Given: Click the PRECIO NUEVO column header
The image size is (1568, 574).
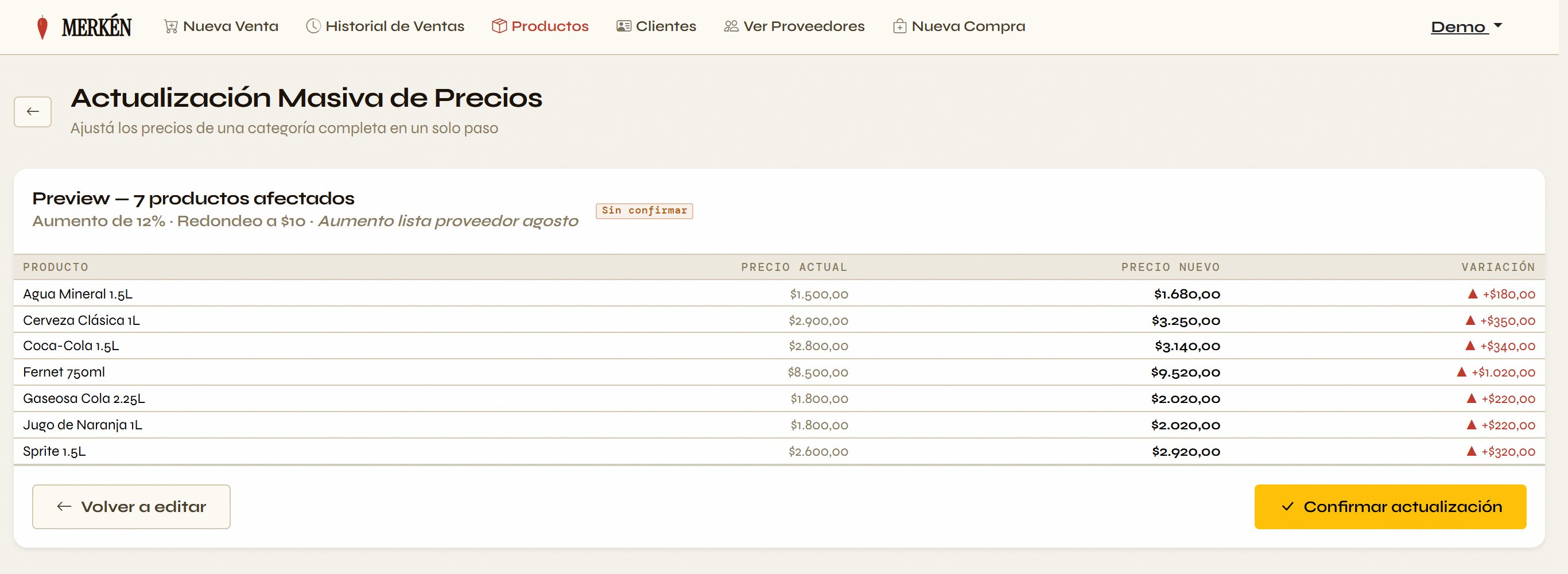Looking at the screenshot, I should click(1170, 267).
